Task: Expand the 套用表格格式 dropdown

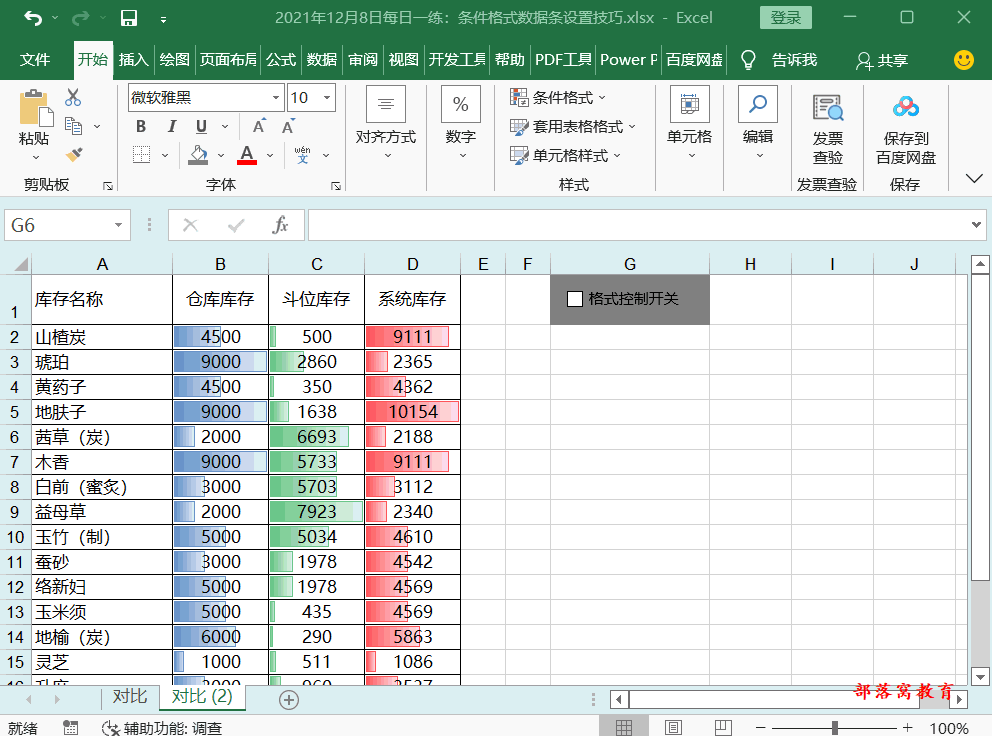Action: (x=631, y=127)
